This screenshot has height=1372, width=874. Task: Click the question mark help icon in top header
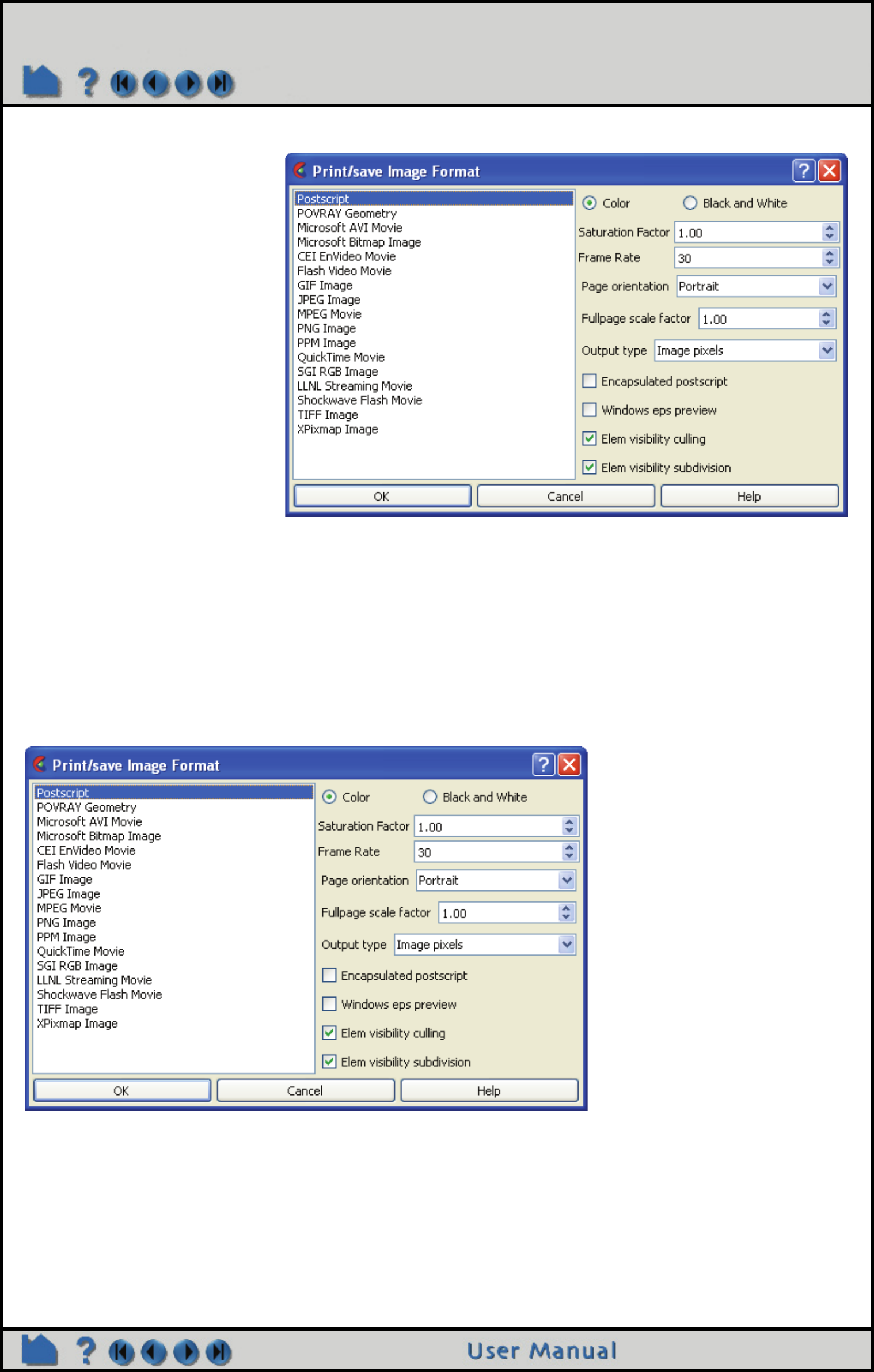coord(88,82)
